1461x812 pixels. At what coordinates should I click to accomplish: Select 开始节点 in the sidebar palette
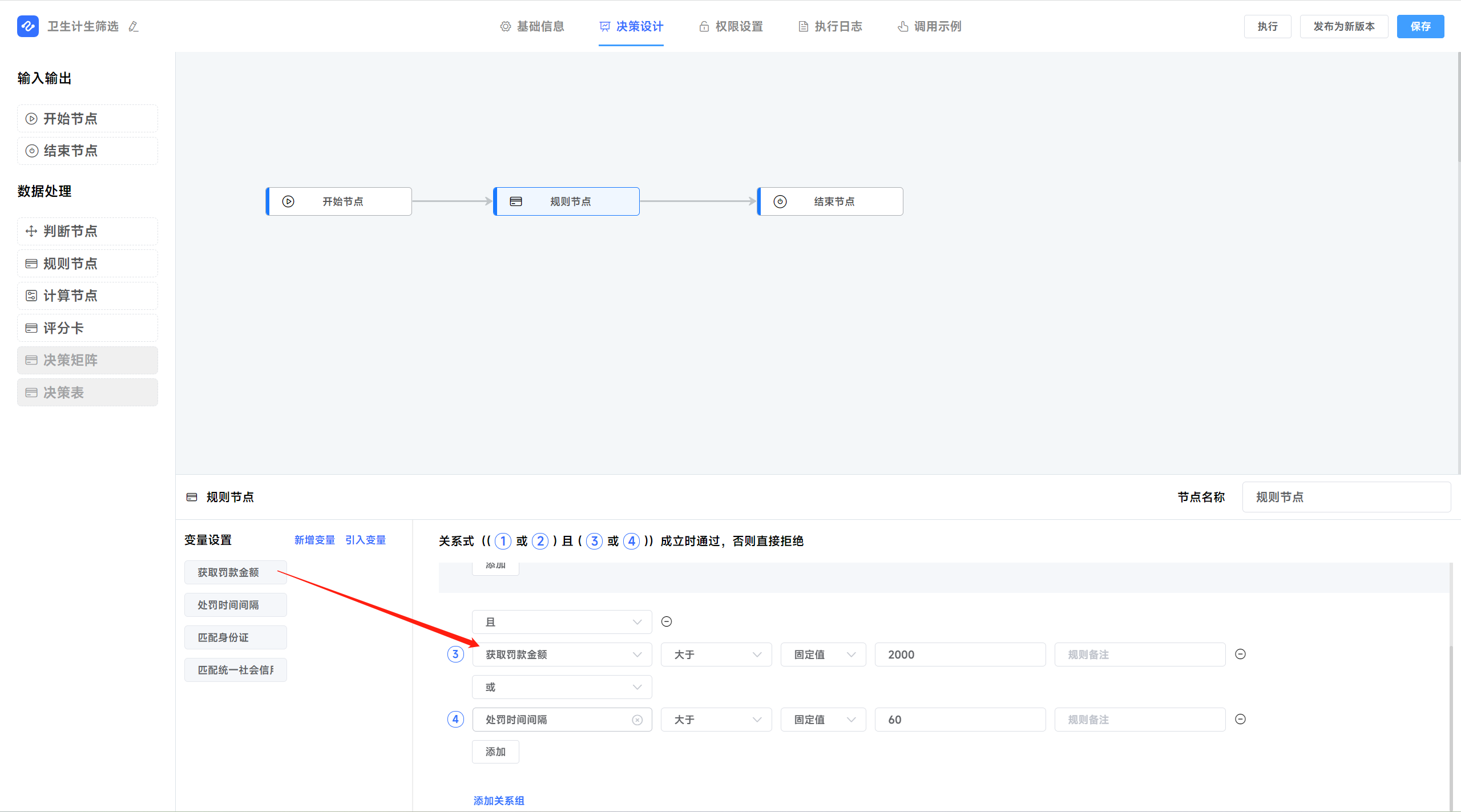click(87, 119)
